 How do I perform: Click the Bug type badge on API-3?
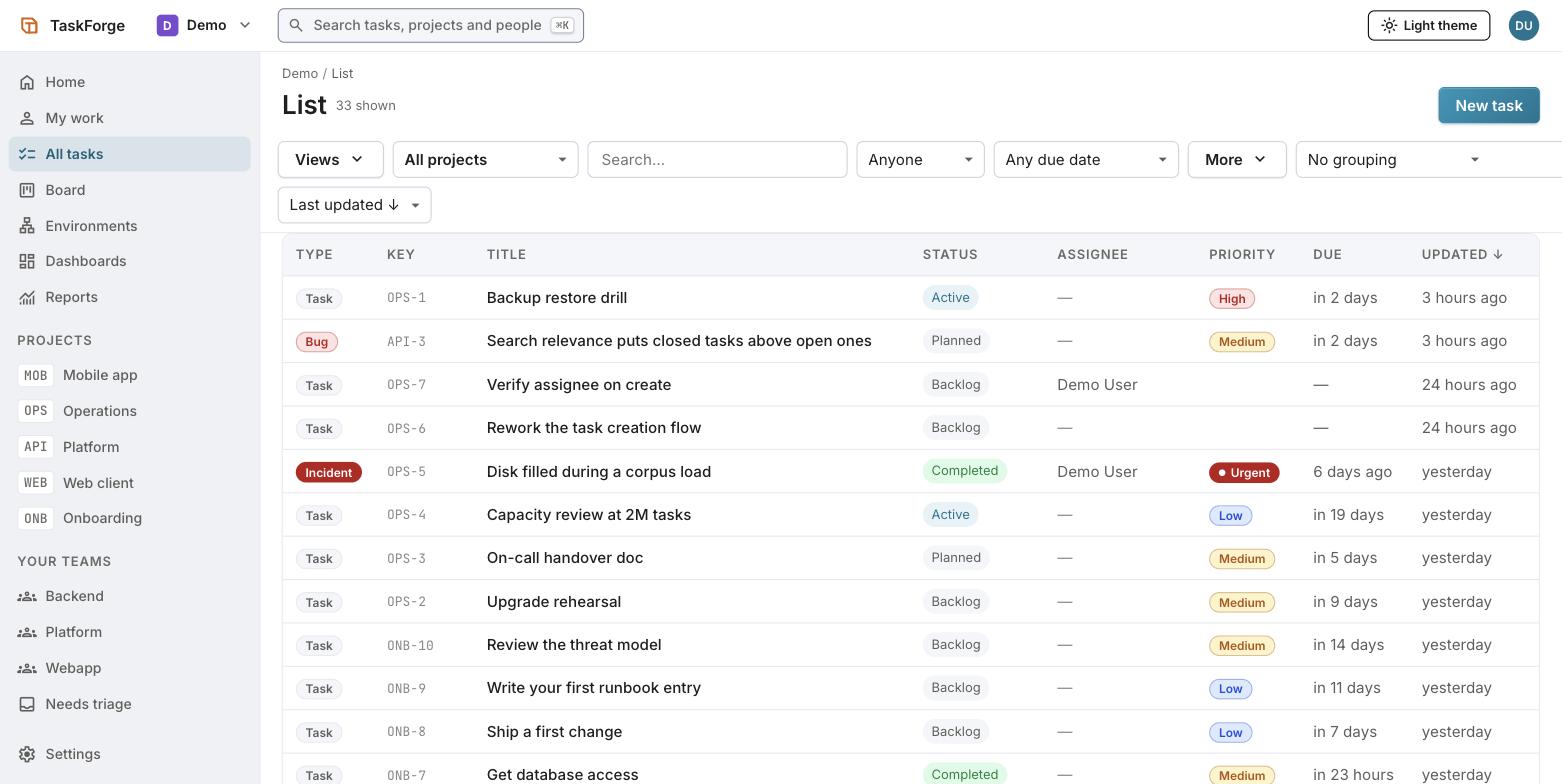coord(317,342)
